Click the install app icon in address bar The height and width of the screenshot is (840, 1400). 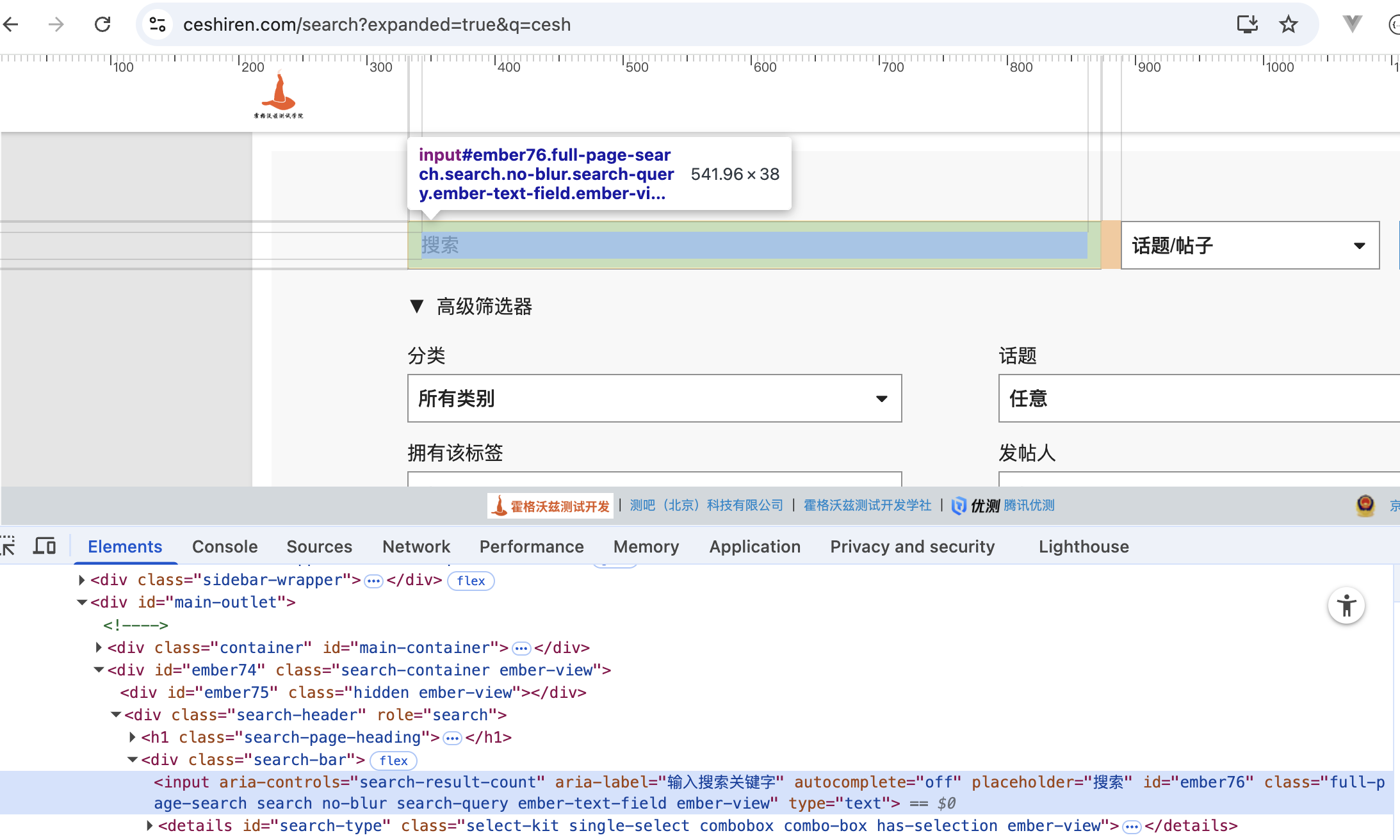coord(1247,24)
